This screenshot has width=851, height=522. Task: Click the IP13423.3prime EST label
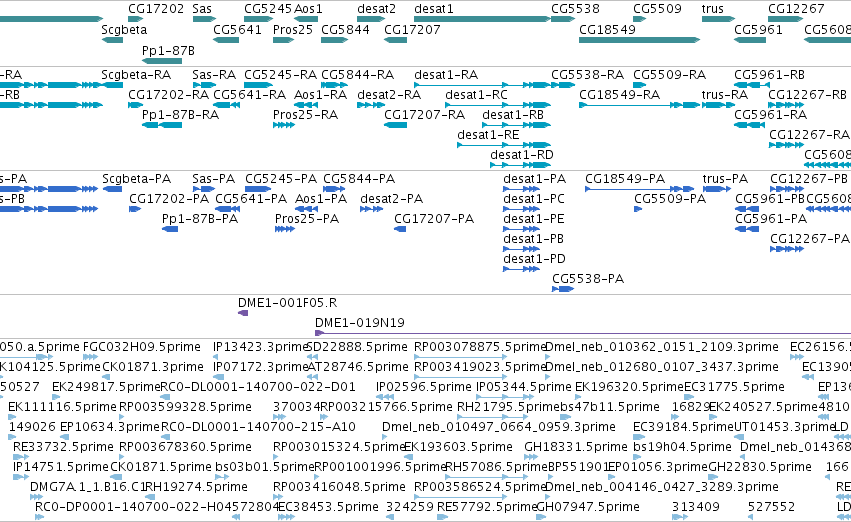point(261,347)
